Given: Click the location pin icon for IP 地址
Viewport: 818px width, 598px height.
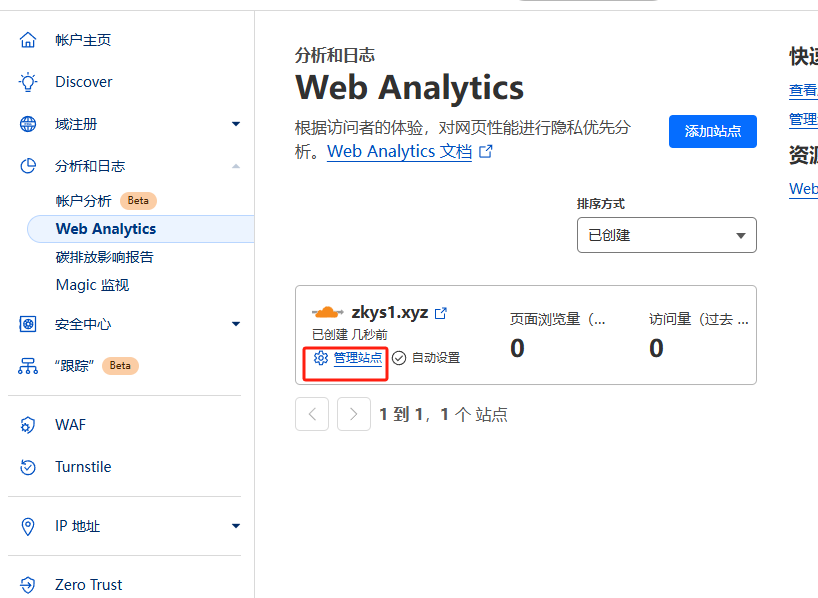Looking at the screenshot, I should (28, 526).
